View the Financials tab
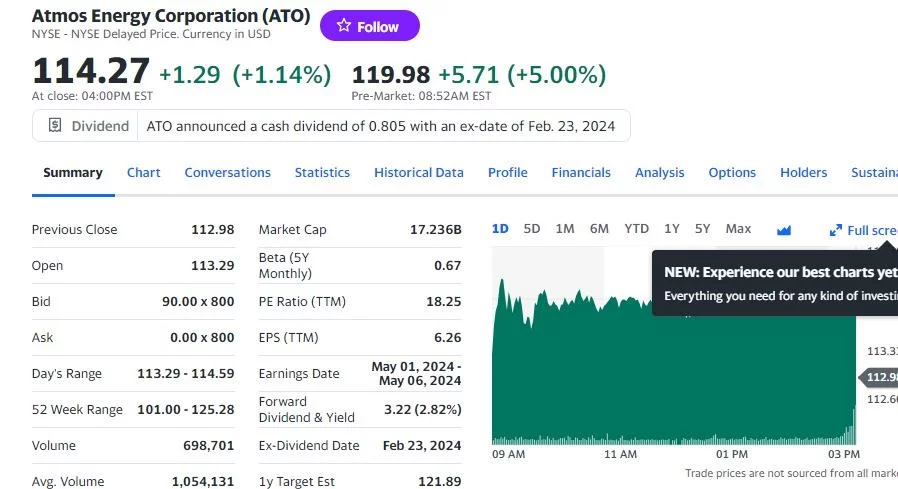Image resolution: width=898 pixels, height=489 pixels. (581, 172)
